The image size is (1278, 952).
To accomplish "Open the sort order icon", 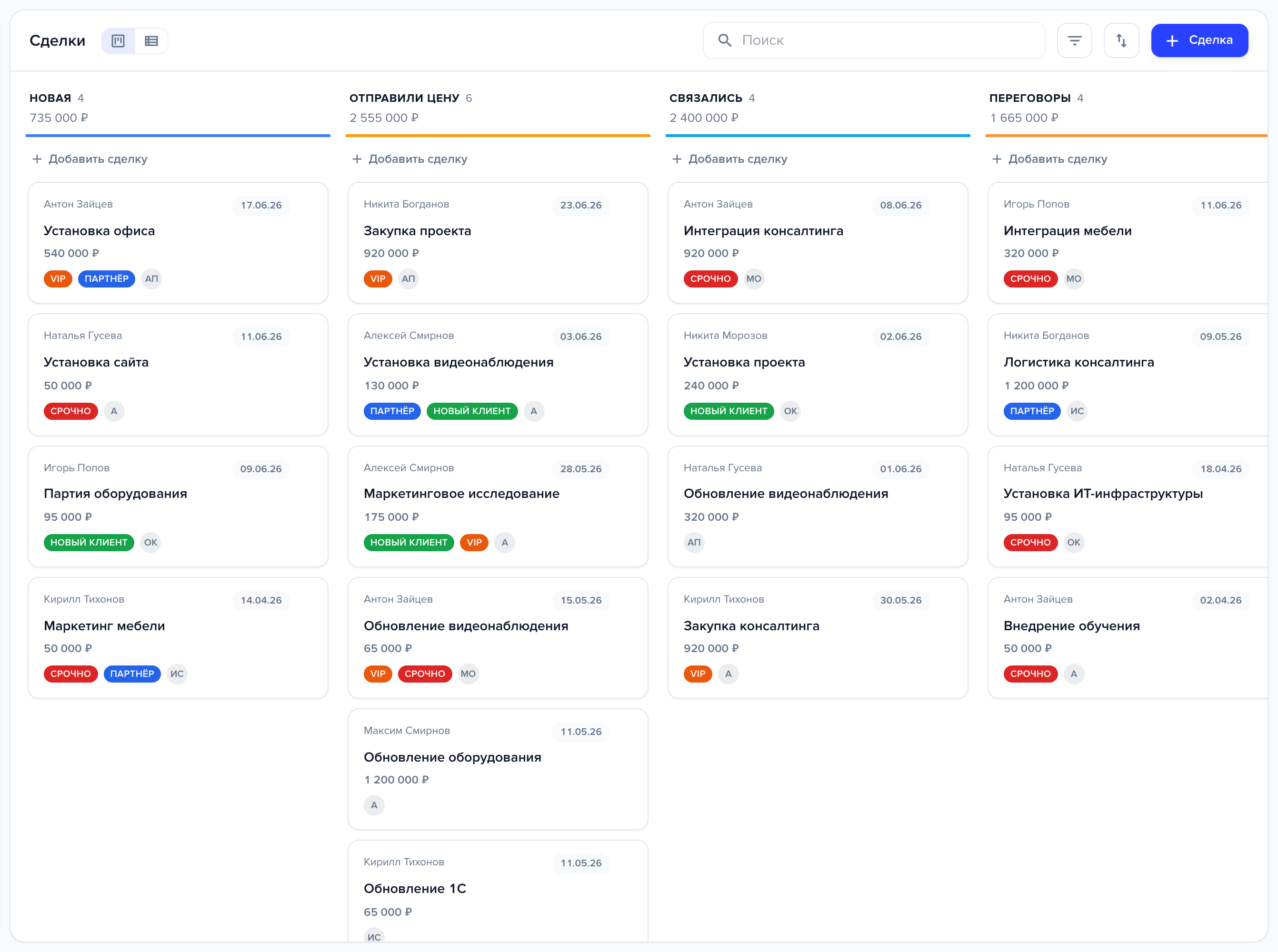I will (1121, 40).
